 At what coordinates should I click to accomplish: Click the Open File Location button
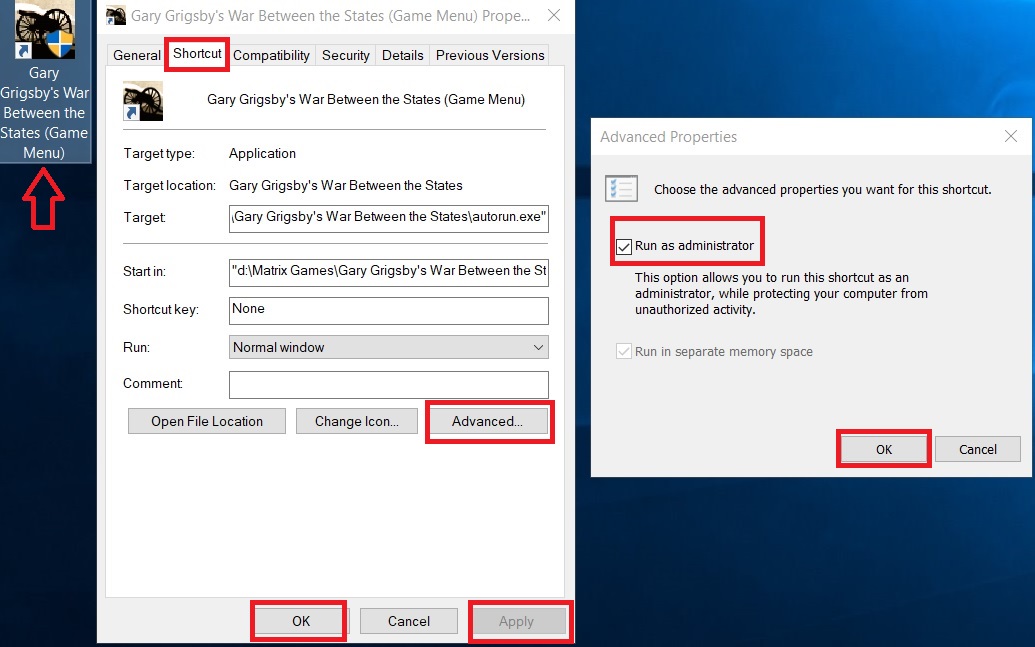[x=207, y=421]
